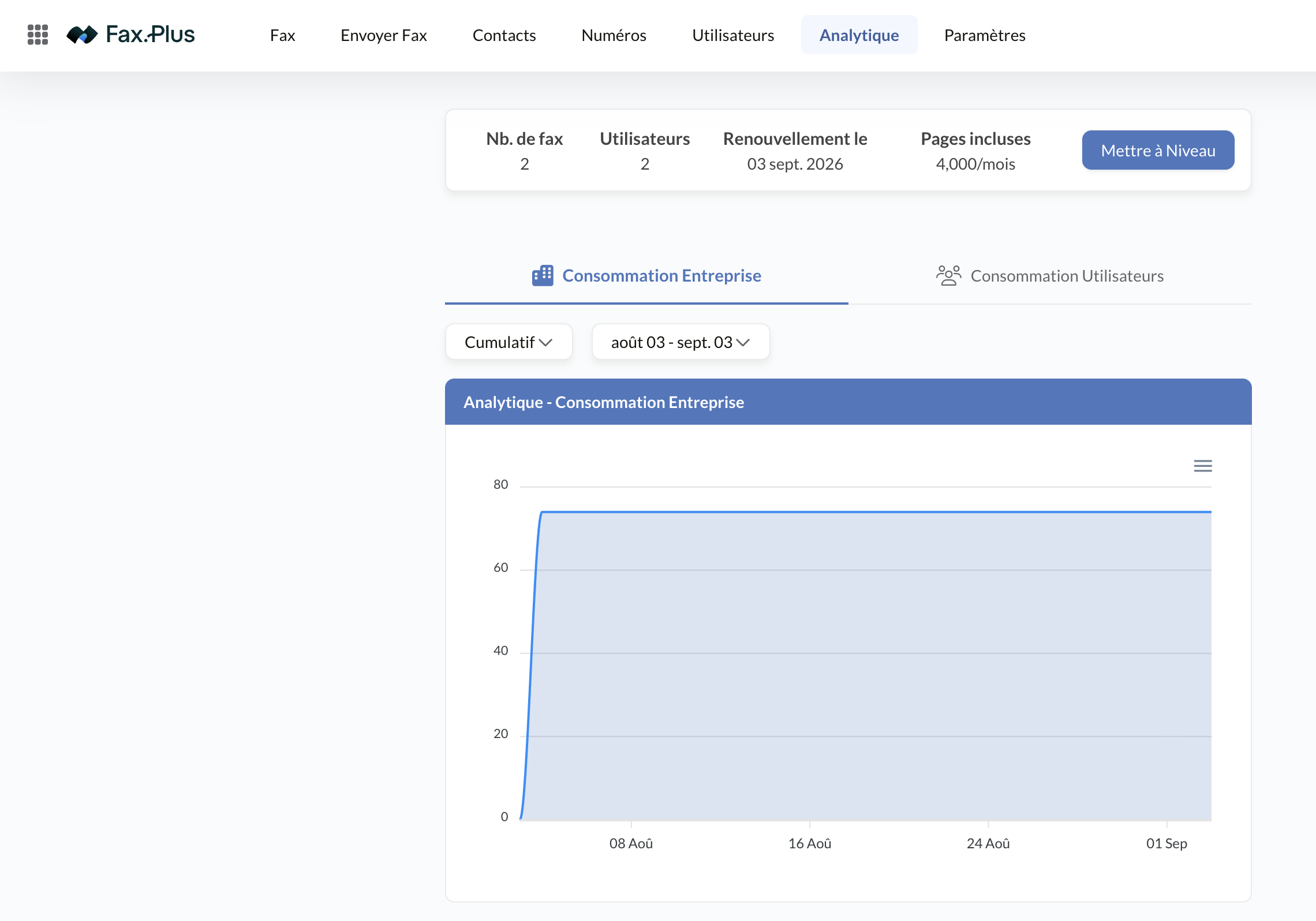
Task: Navigate to Contacts
Action: [504, 35]
